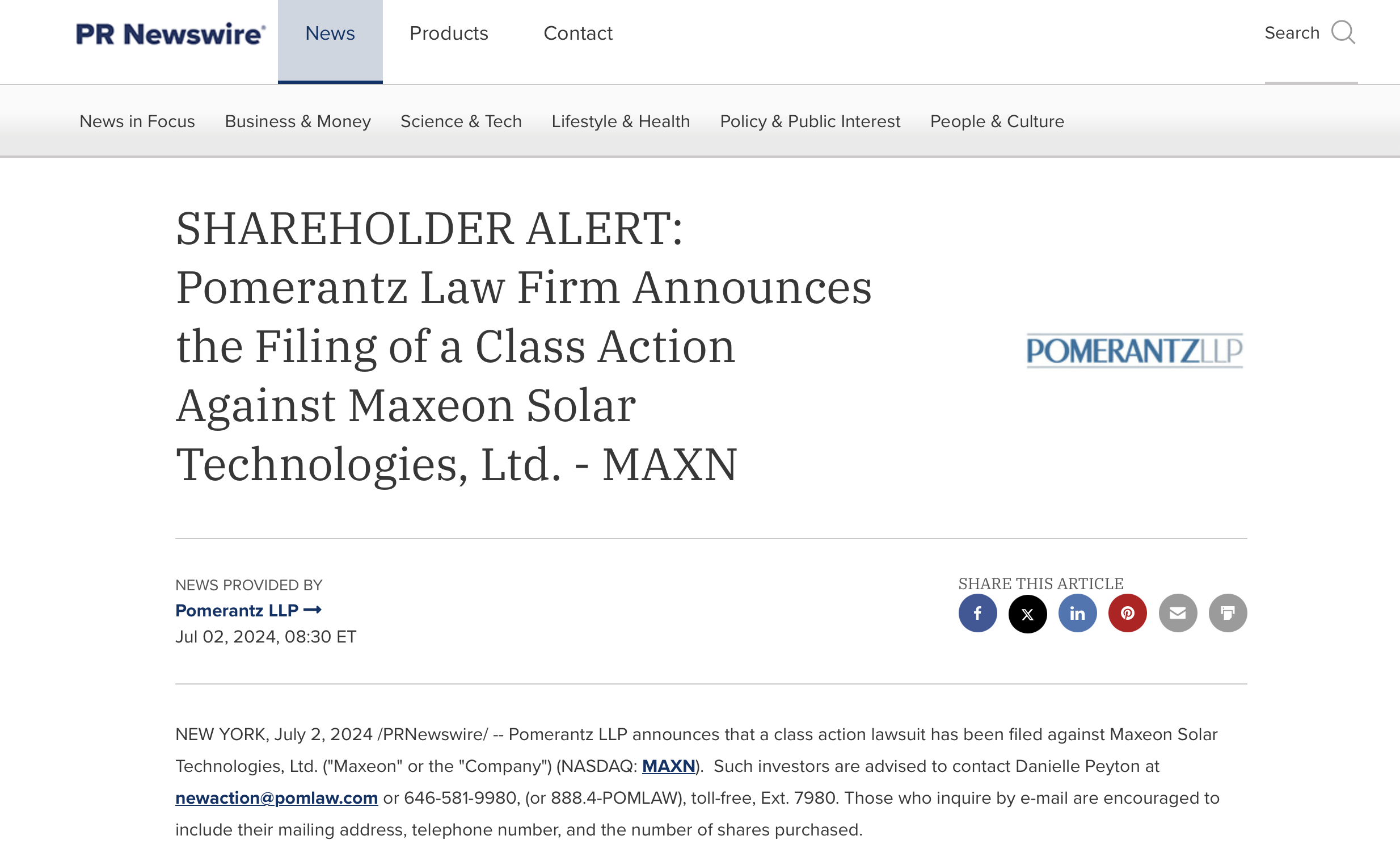
Task: Share article on Facebook
Action: click(977, 614)
